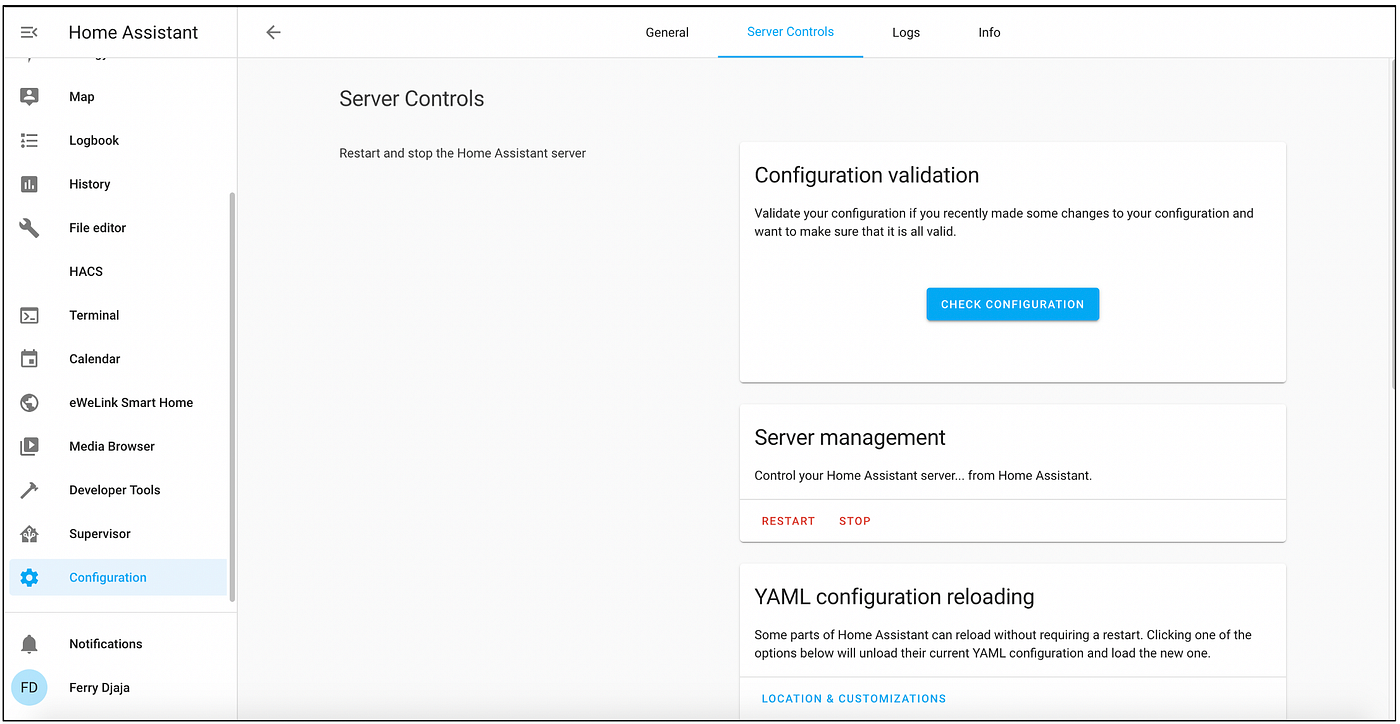Click the Calendar icon
Image resolution: width=1400 pixels, height=724 pixels.
29,359
